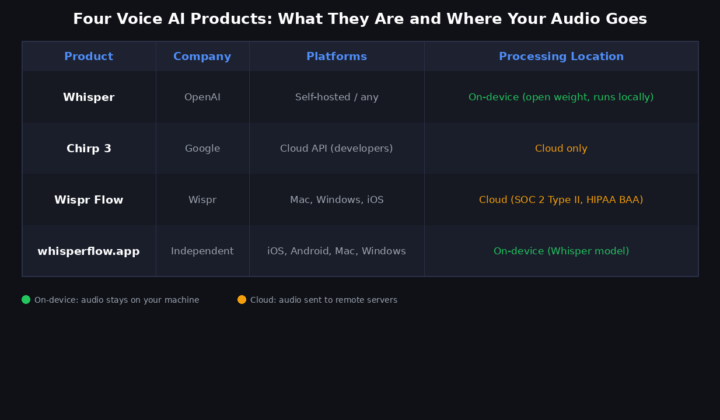Click 'Cloud: audio sent to remote servers' legend
Screen dimensions: 720x420
[324, 300]
